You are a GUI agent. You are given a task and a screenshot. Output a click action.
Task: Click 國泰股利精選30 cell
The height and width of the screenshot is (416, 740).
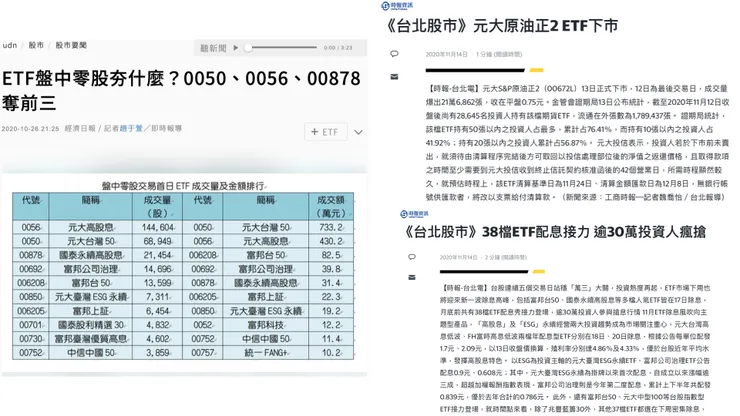pos(91,325)
